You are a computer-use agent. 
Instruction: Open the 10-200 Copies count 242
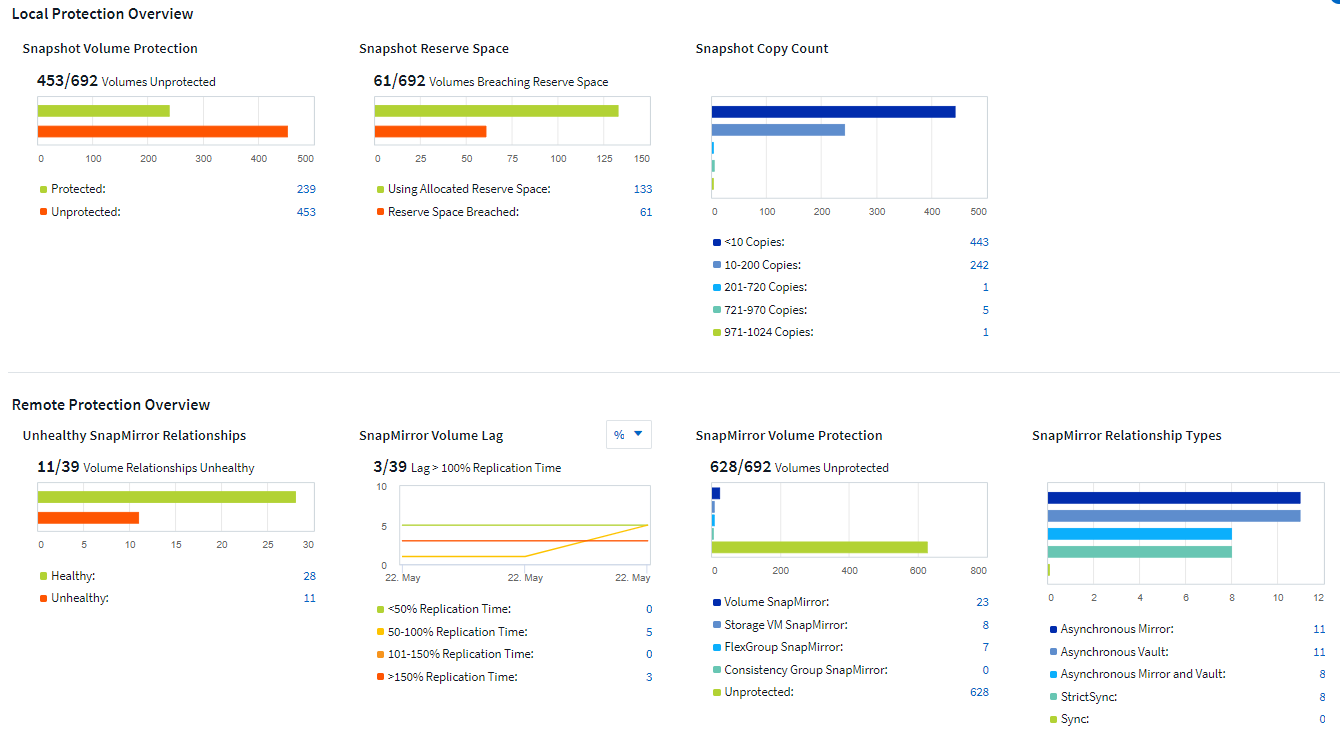pyautogui.click(x=979, y=265)
